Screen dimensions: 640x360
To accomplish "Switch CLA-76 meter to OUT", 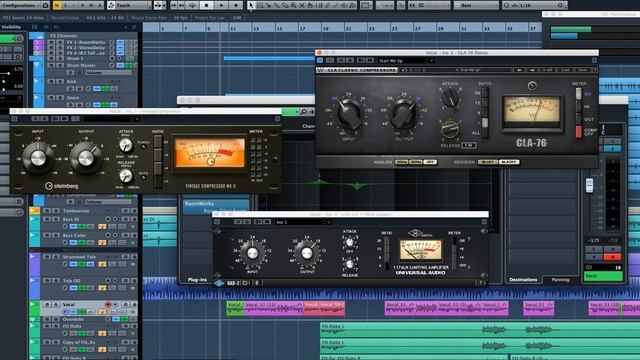I will (578, 120).
